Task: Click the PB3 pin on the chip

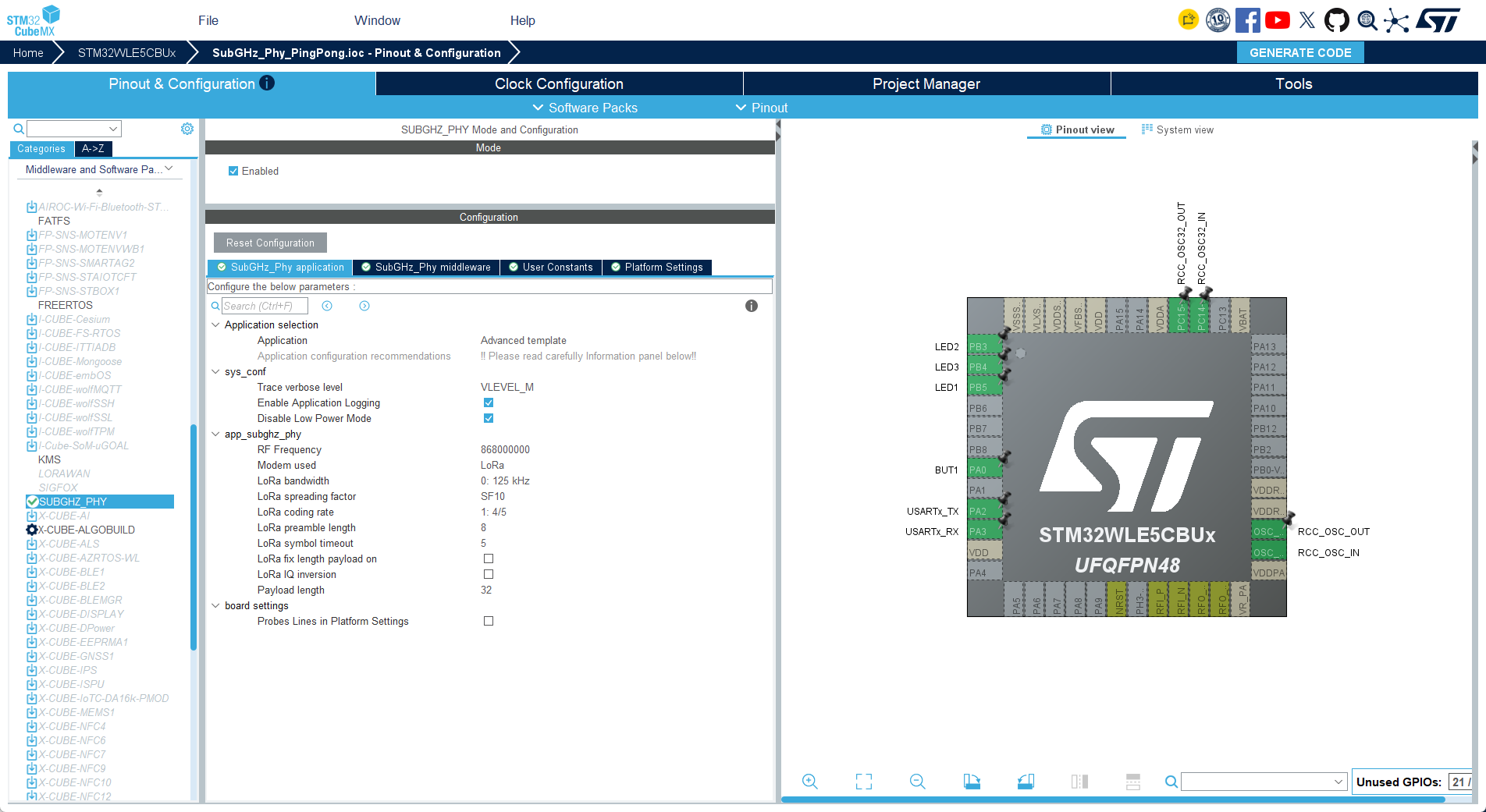Action: point(985,346)
